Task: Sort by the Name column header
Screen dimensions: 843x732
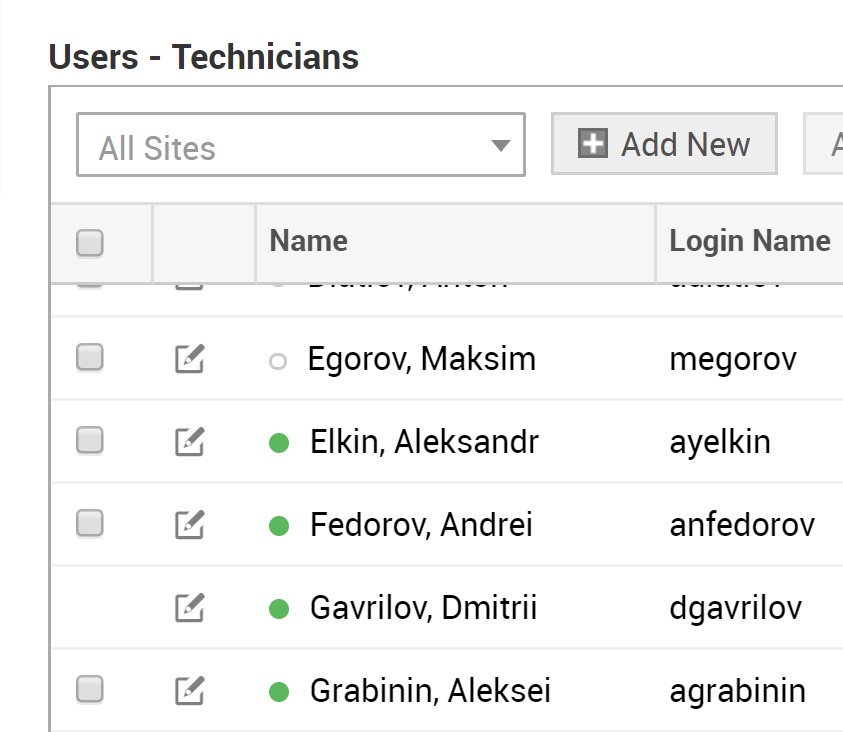Action: pyautogui.click(x=309, y=241)
